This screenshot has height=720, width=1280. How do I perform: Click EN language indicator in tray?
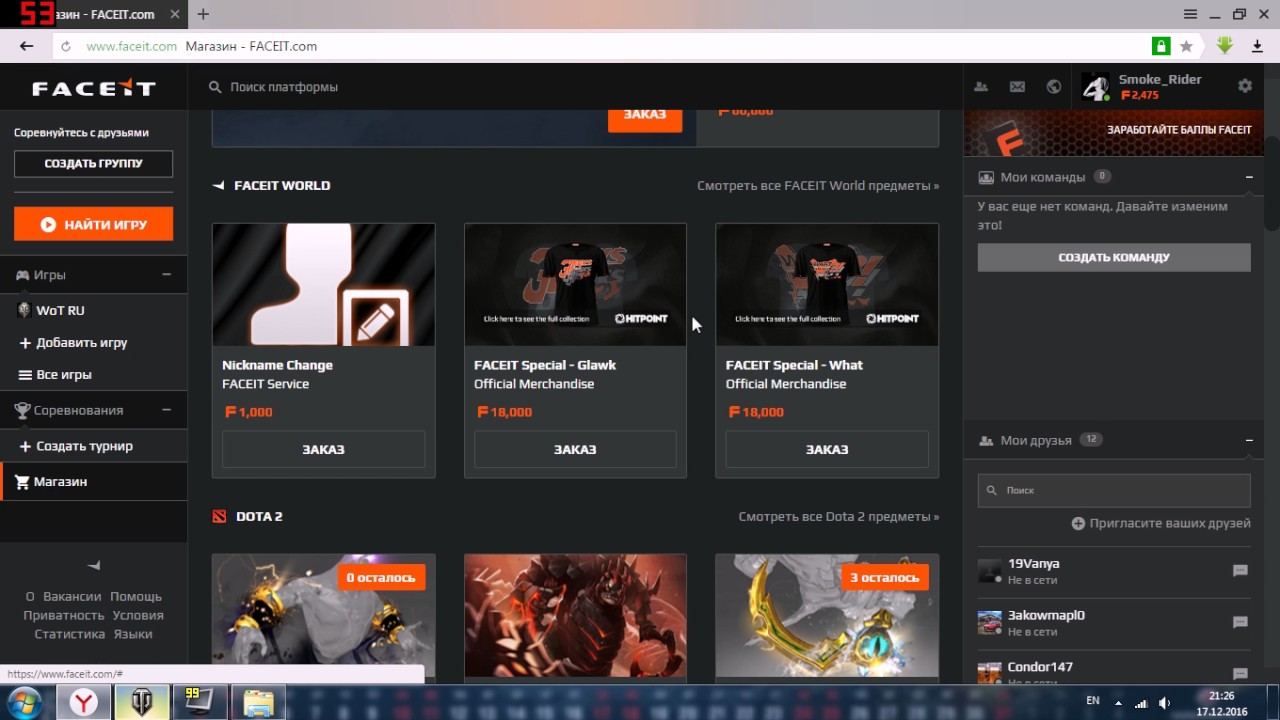(1093, 701)
